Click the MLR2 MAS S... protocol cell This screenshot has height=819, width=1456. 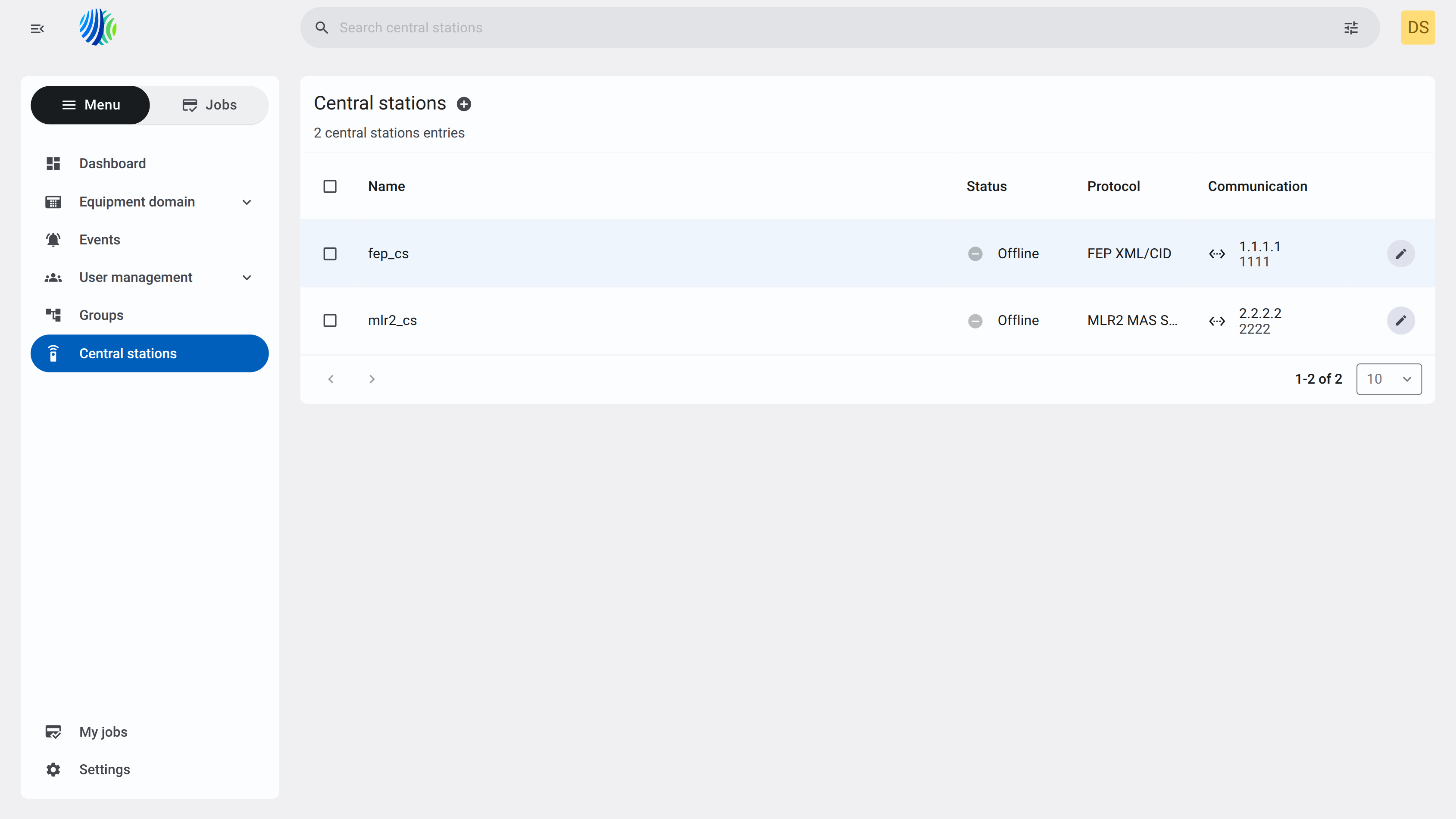click(1132, 320)
